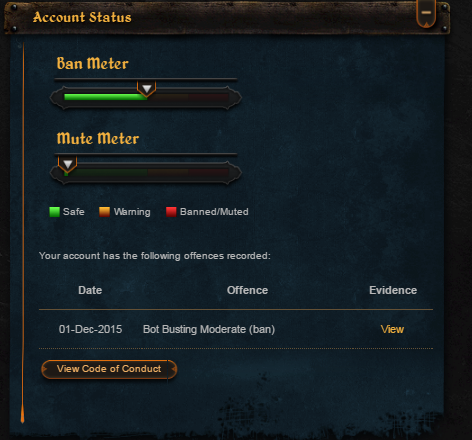Click the Ban Meter pointer marker
Image resolution: width=472 pixels, height=440 pixels.
pos(146,89)
